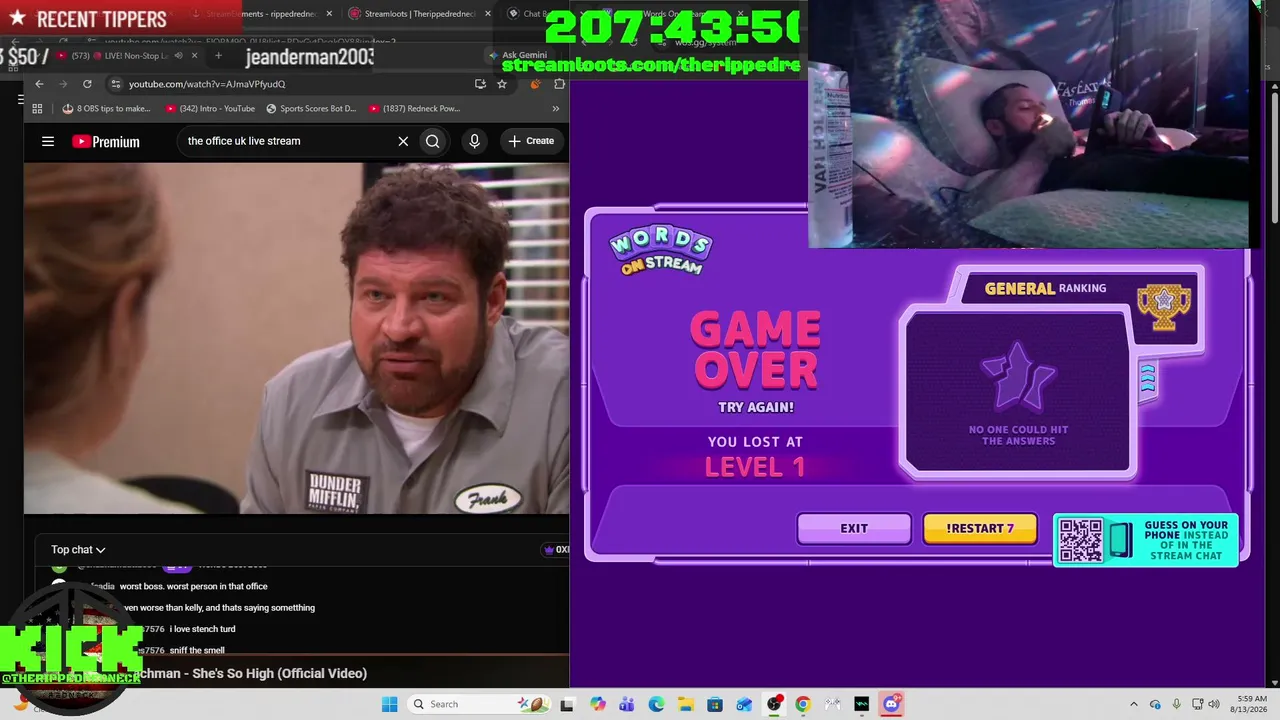This screenshot has width=1280, height=720.
Task: Open the clock showing 5:59 AM
Action: pyautogui.click(x=1251, y=704)
